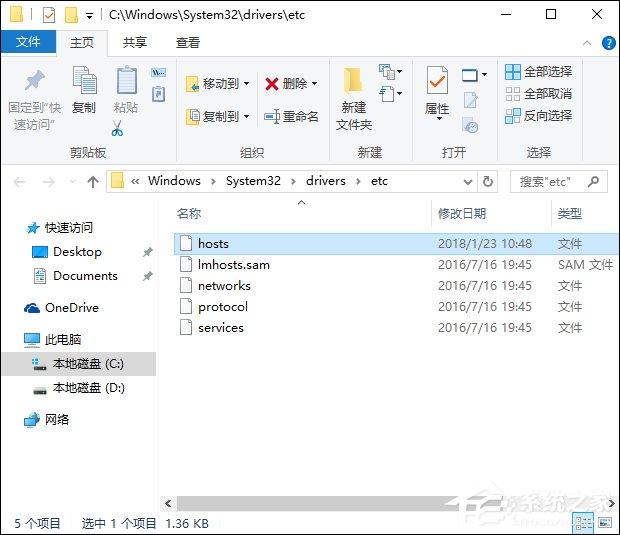Click the horizontal scrollbar left arrow
Viewport: 620px width, 535px height.
click(x=168, y=503)
